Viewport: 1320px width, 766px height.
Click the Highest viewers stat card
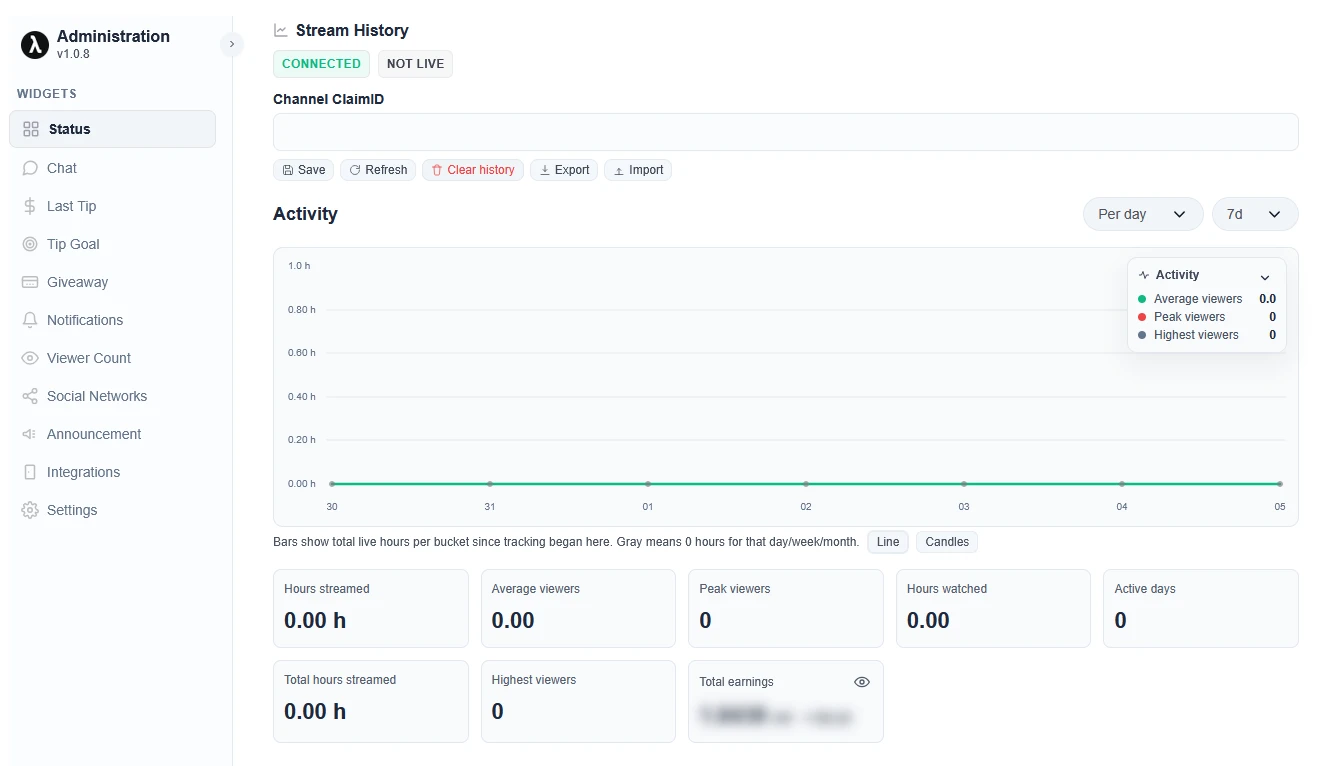pyautogui.click(x=578, y=701)
